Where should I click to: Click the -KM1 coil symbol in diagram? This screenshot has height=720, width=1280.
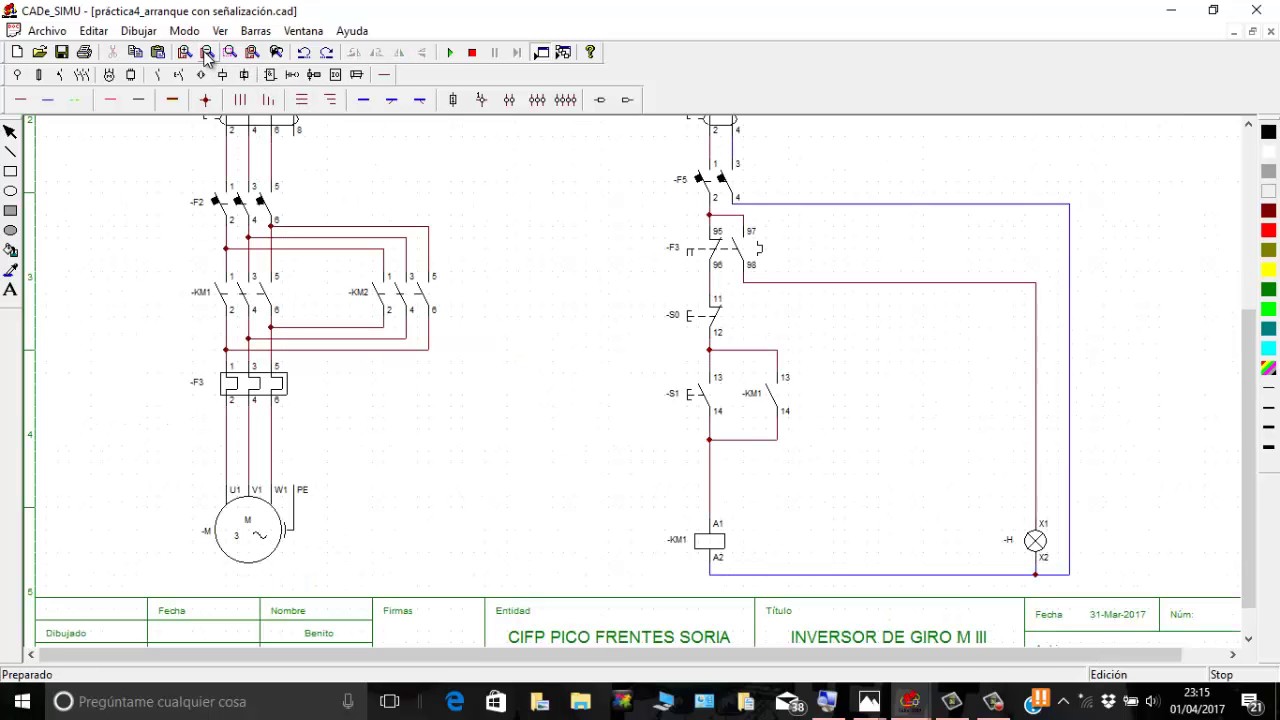710,541
